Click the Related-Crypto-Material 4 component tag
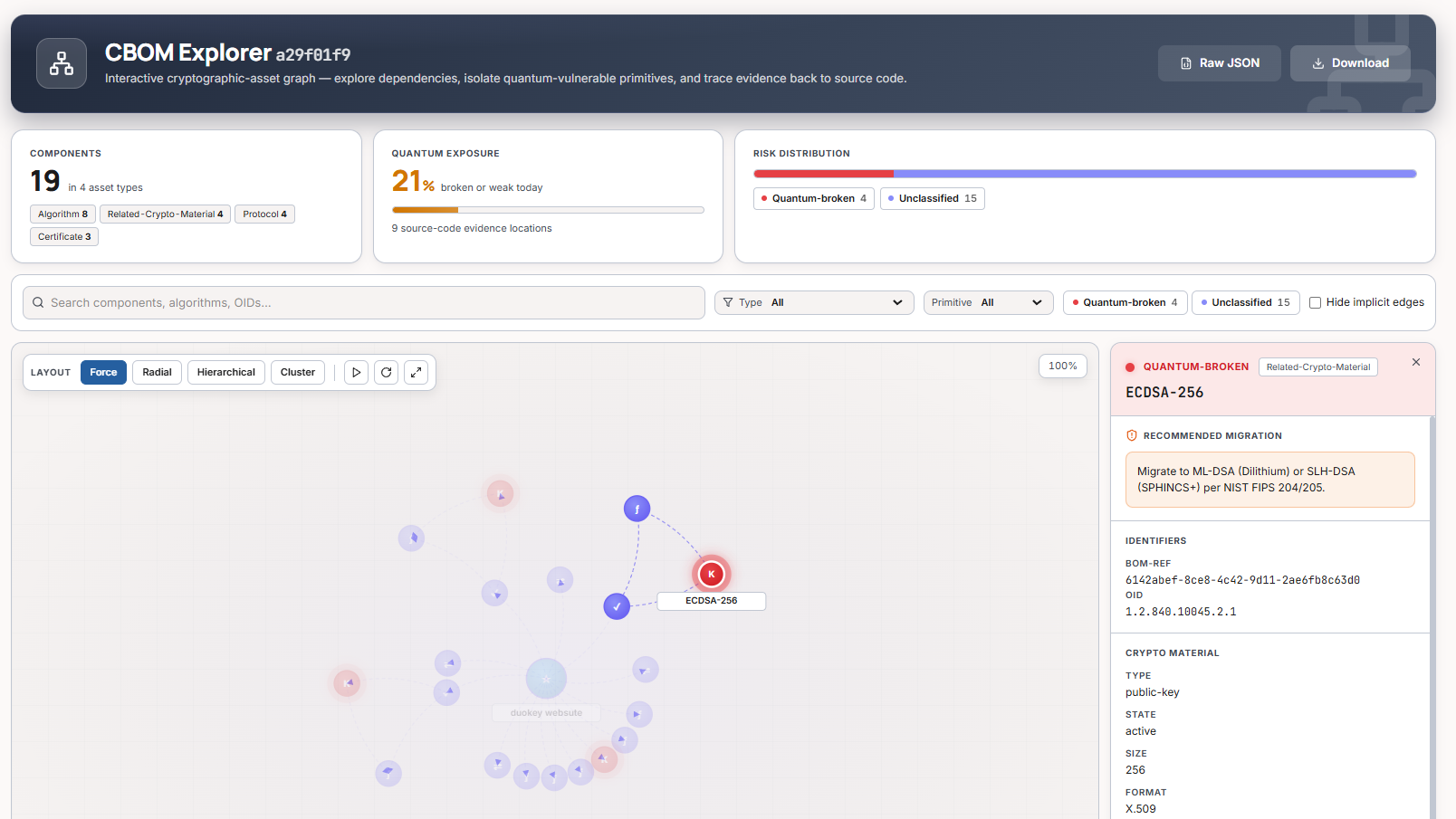The image size is (1456, 819). click(x=165, y=214)
